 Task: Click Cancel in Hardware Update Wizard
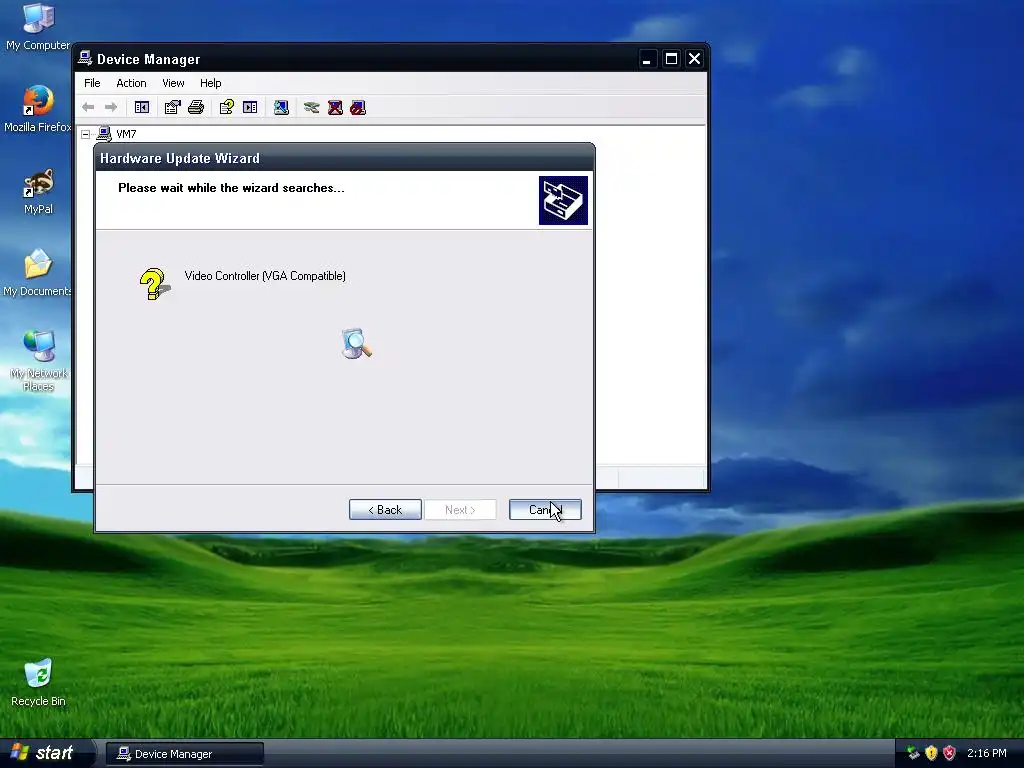[x=545, y=509]
